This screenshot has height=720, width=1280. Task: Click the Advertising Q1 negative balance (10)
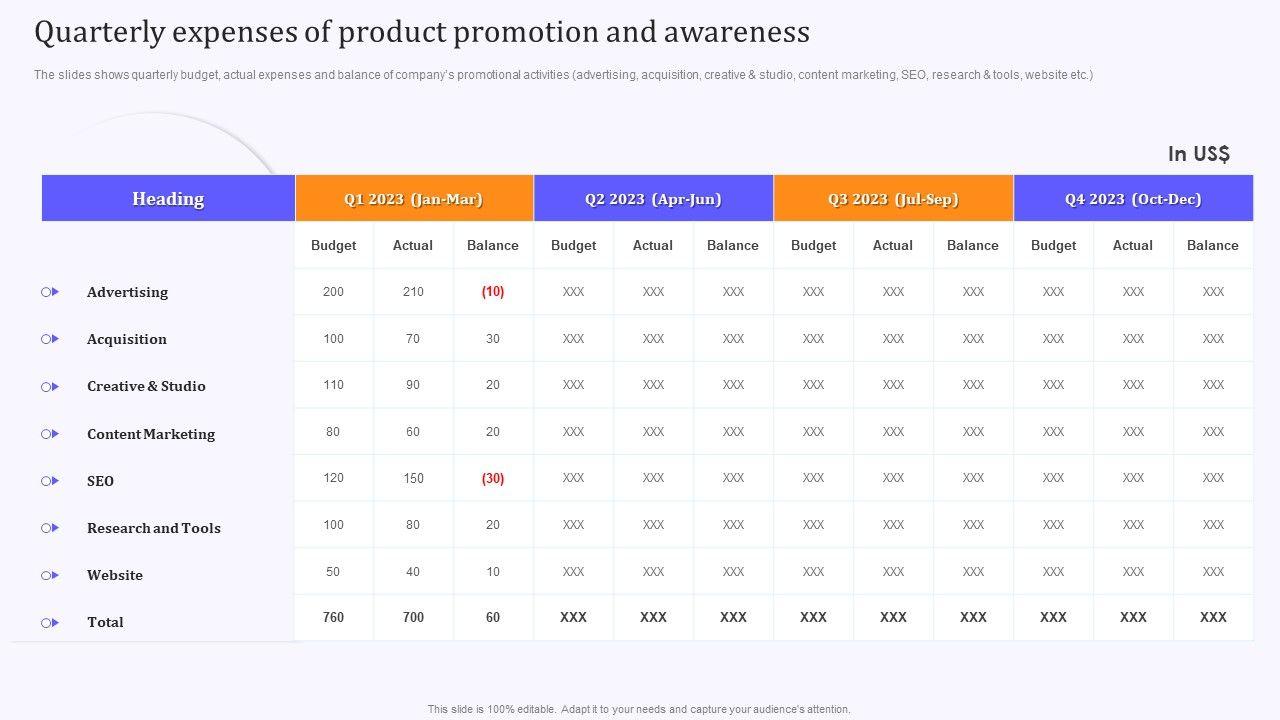coord(493,292)
